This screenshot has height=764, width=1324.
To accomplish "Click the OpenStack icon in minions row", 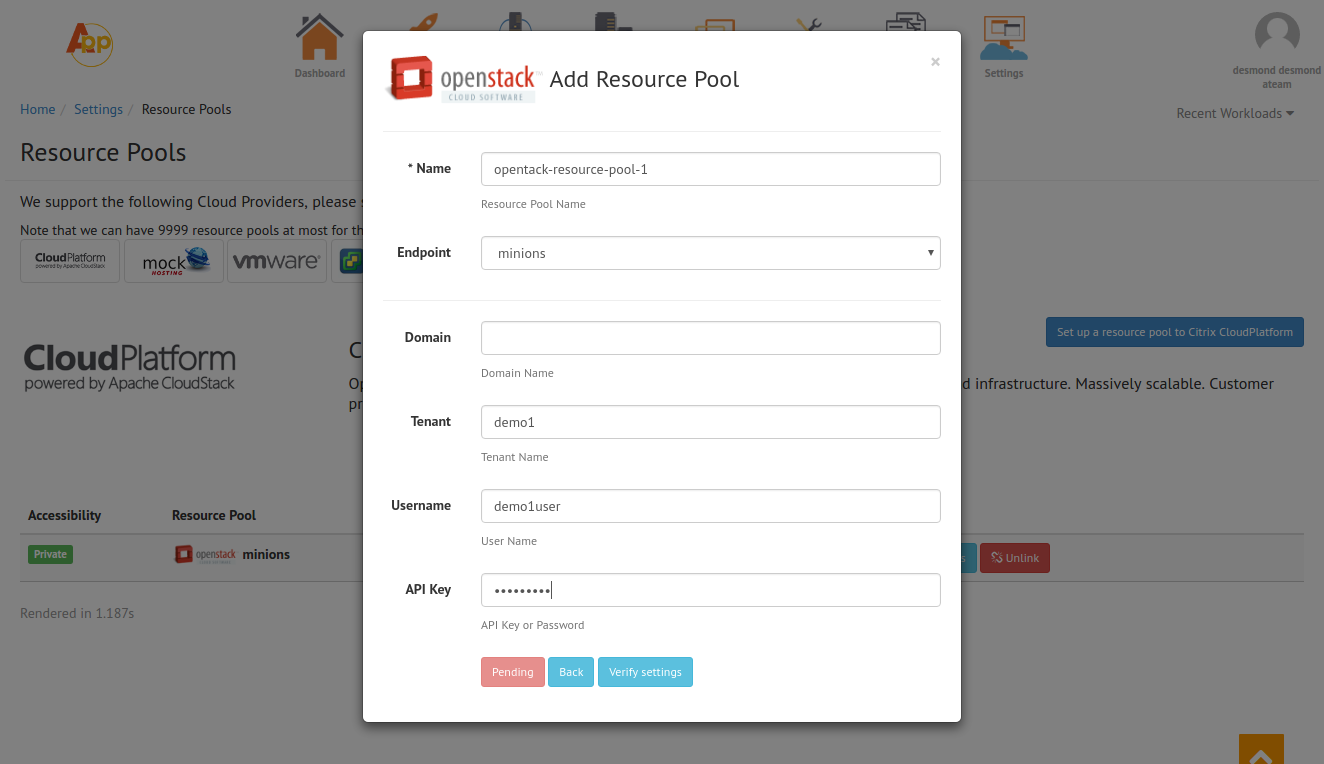I will 205,554.
